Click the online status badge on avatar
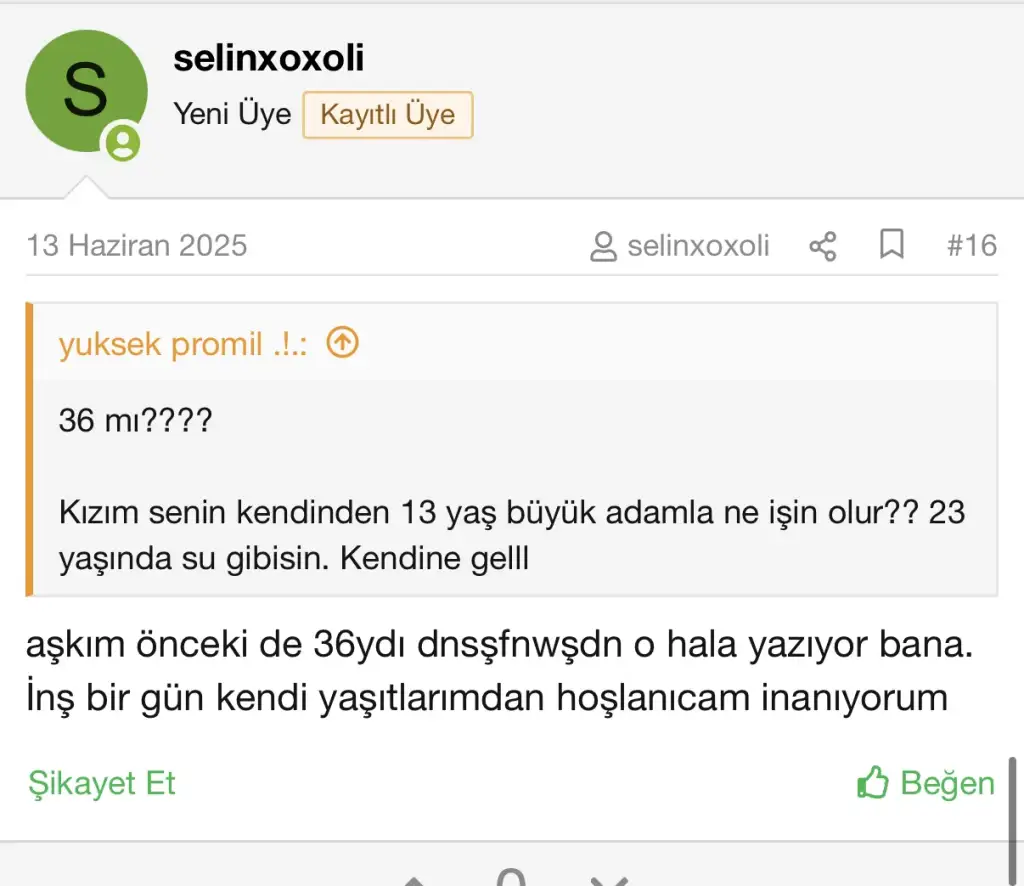Viewport: 1024px width, 886px height. (x=123, y=142)
